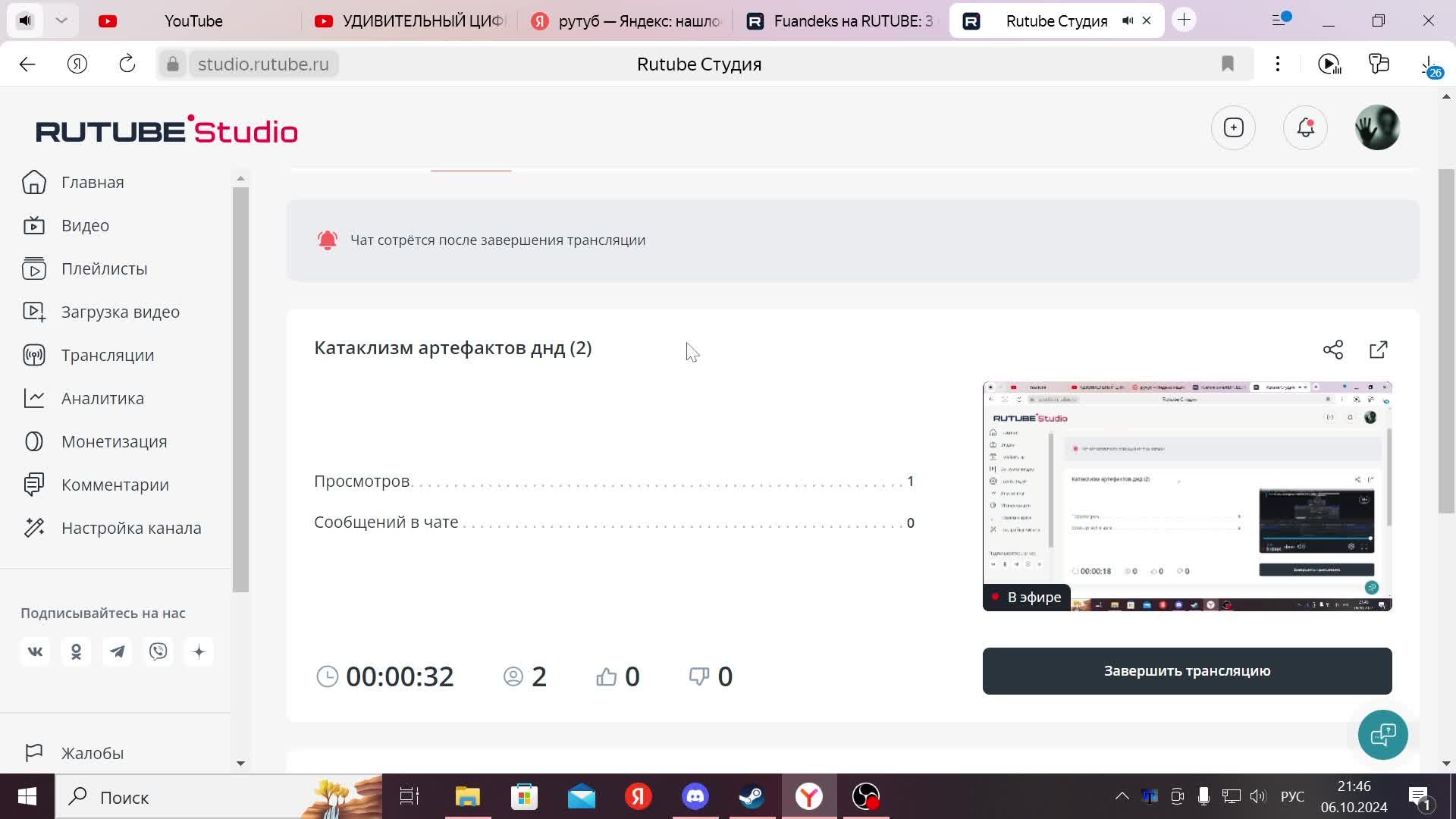Viewport: 1456px width, 819px height.
Task: Click the stream preview thumbnail
Action: [1187, 496]
